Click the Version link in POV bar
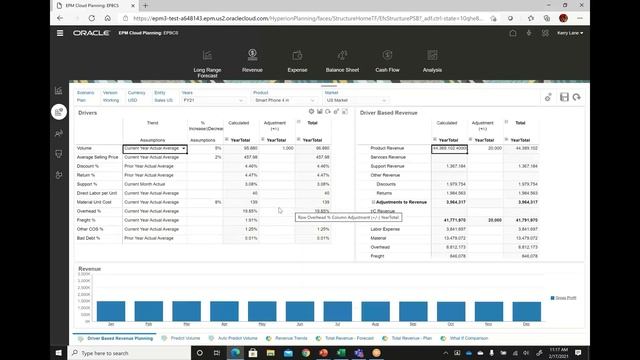 coord(110,93)
